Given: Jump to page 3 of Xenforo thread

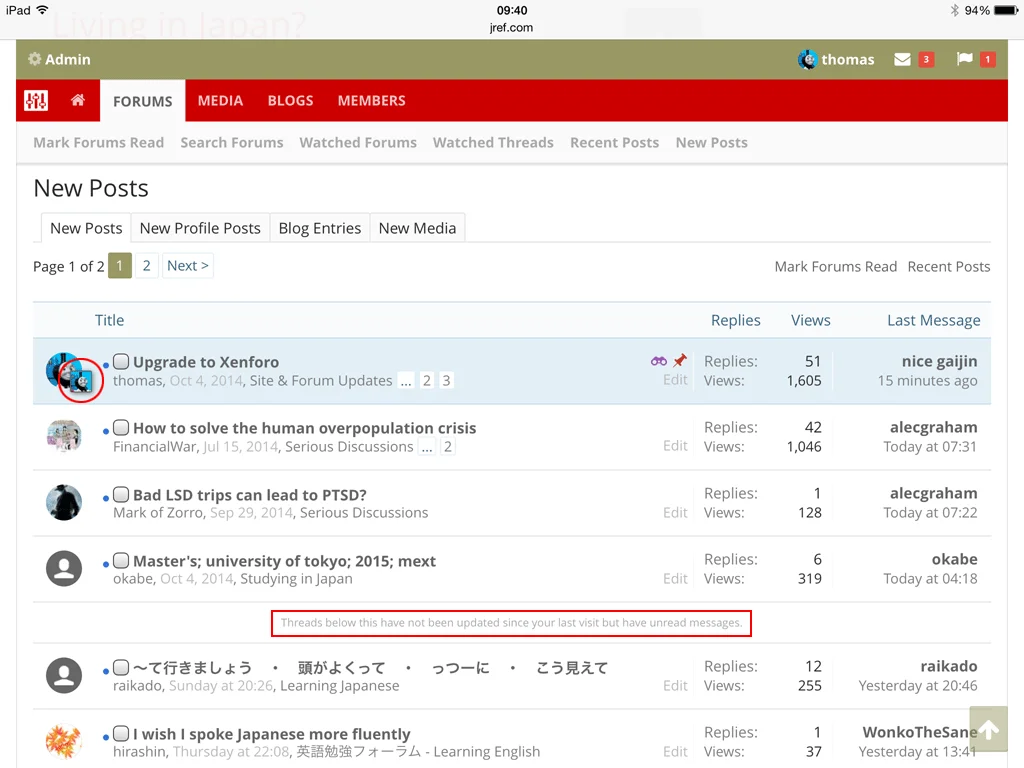Looking at the screenshot, I should pyautogui.click(x=446, y=381).
